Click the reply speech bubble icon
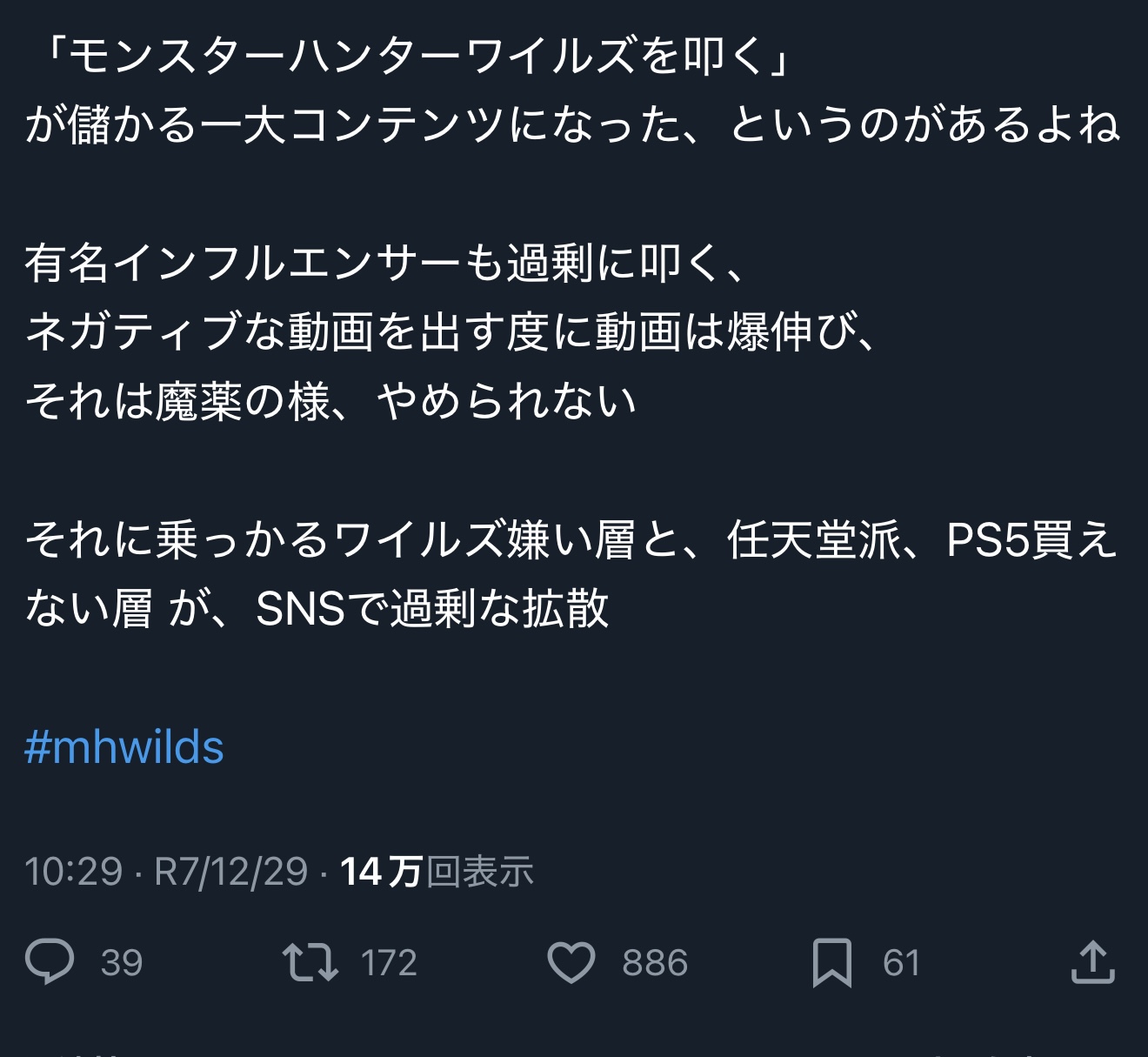Screen dimensions: 1148x1057 point(50,962)
